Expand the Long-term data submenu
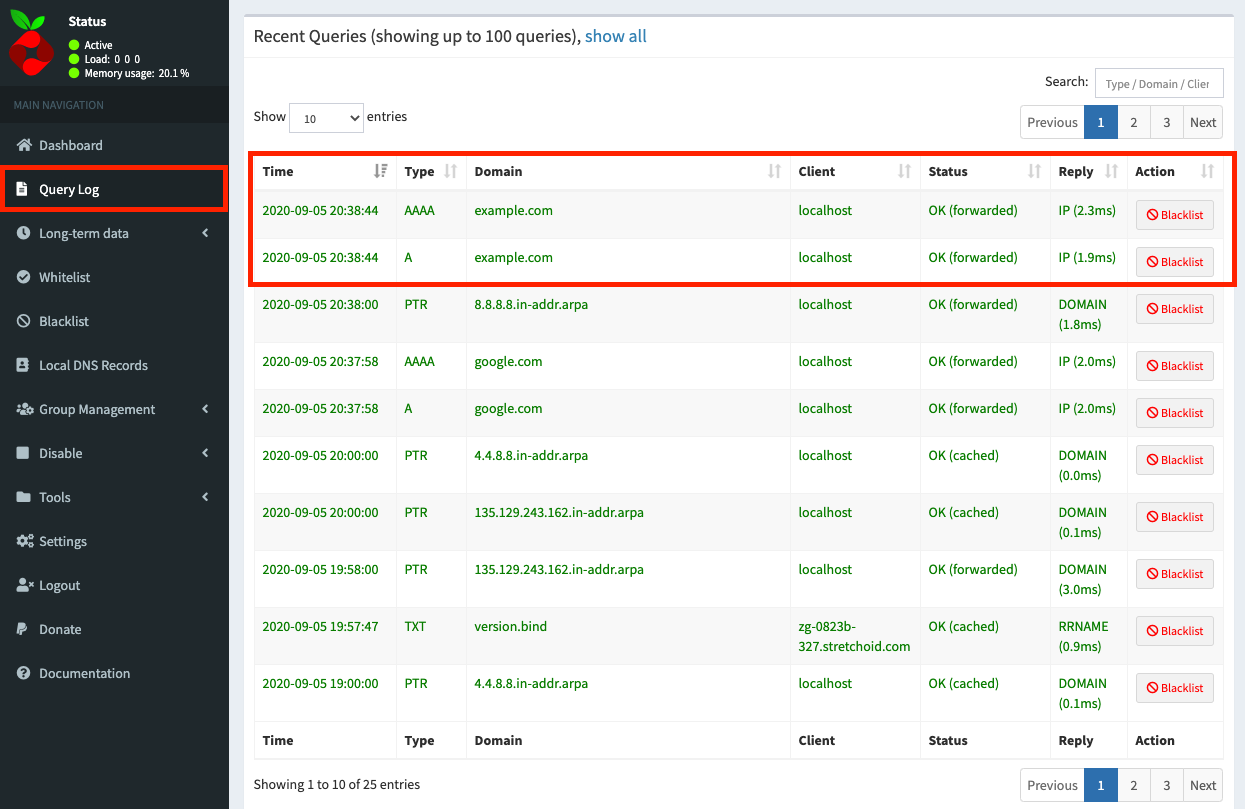1245x809 pixels. pyautogui.click(x=114, y=233)
